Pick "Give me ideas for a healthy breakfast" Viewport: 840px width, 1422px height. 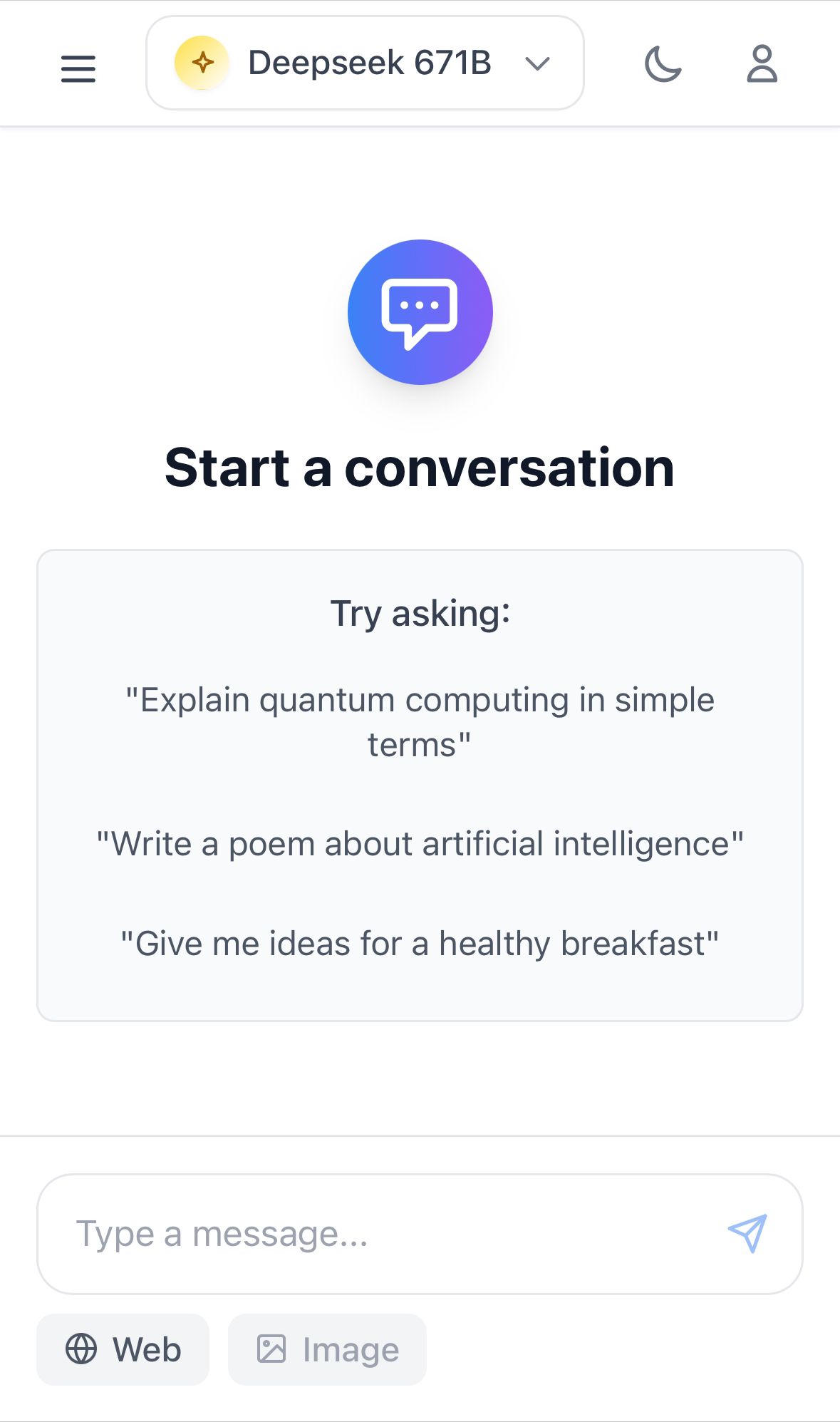[420, 944]
